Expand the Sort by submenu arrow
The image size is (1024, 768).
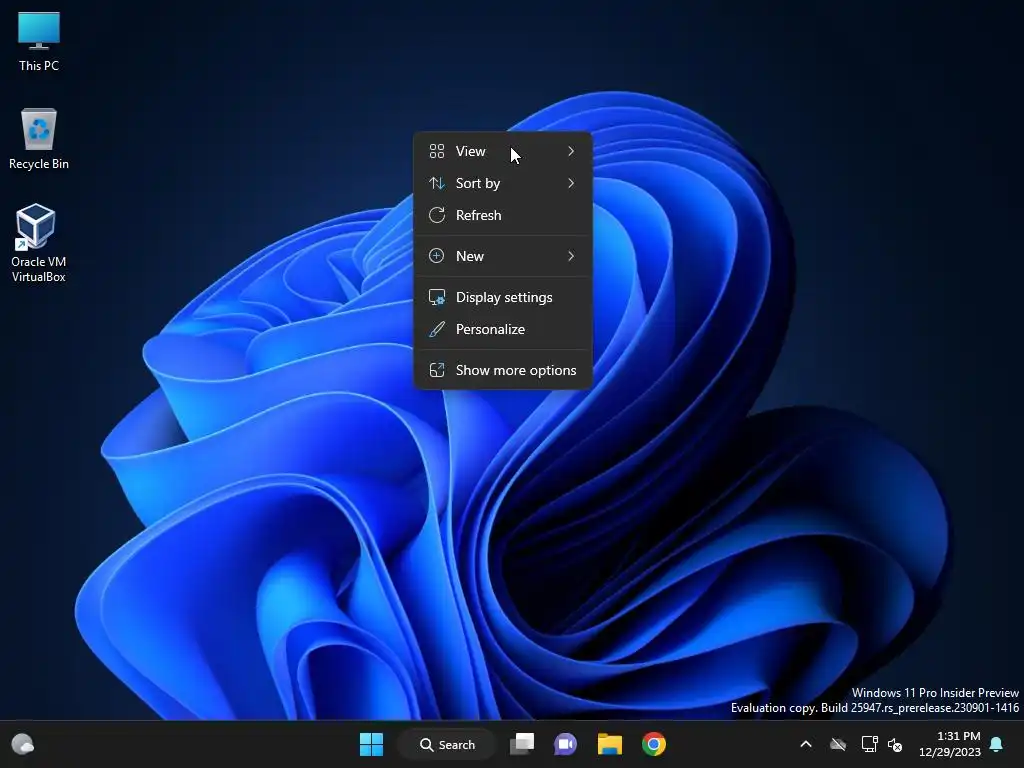coord(571,184)
